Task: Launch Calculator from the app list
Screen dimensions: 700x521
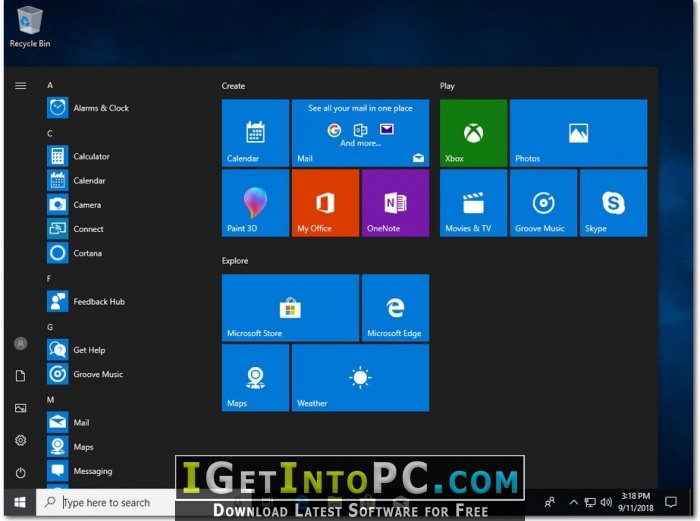Action: (x=79, y=156)
